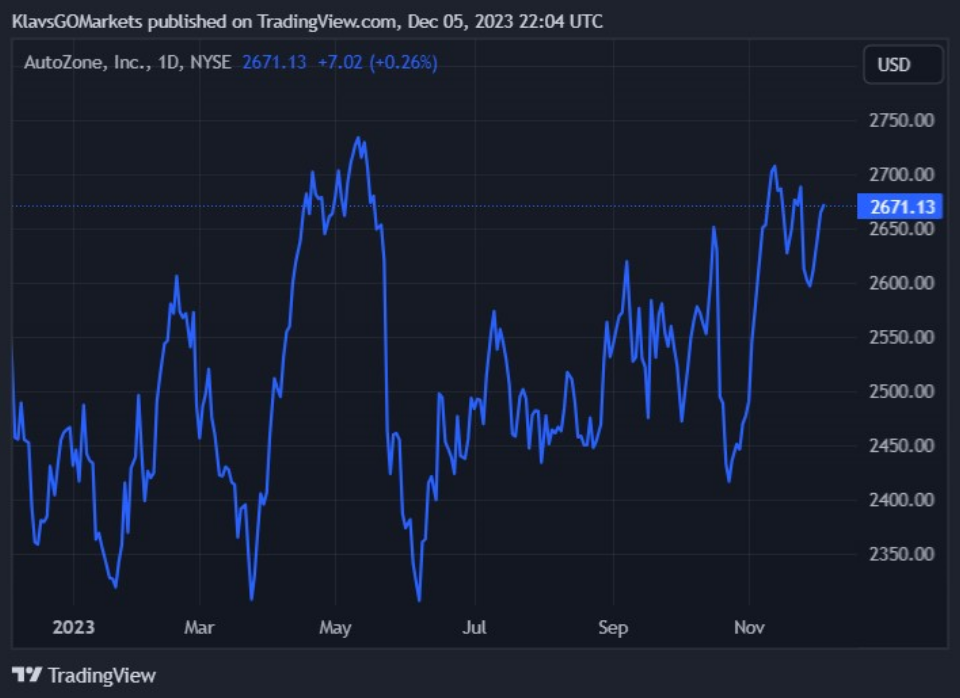Click the 2450.00 price axis label
This screenshot has width=960, height=698.
pos(901,446)
